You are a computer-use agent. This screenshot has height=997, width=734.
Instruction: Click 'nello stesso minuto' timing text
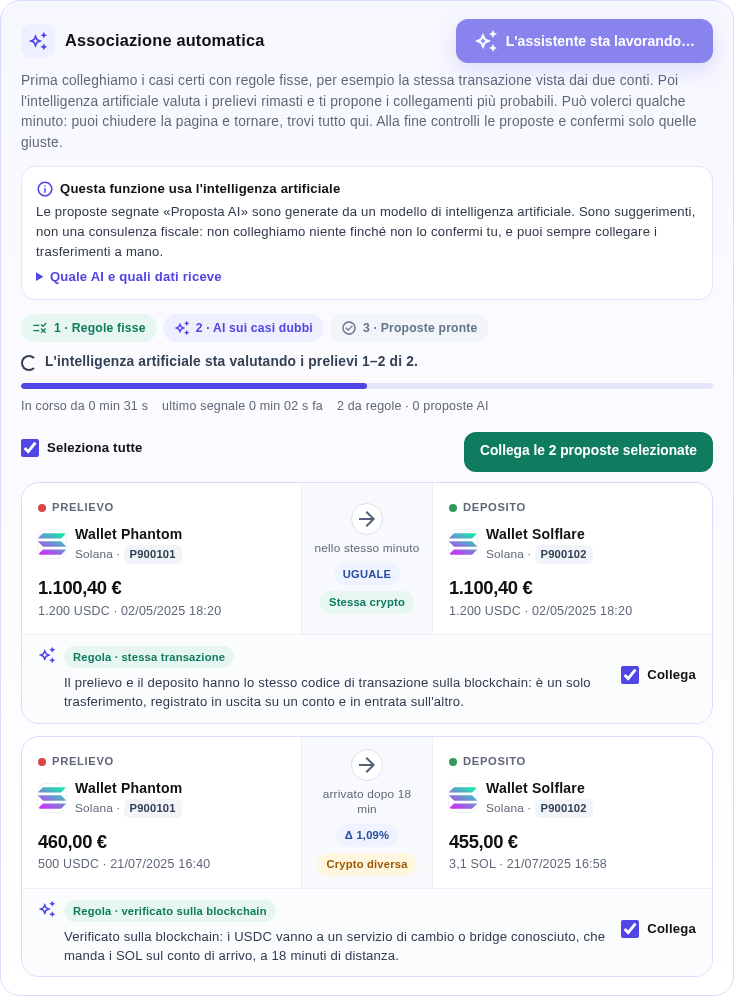click(x=367, y=548)
